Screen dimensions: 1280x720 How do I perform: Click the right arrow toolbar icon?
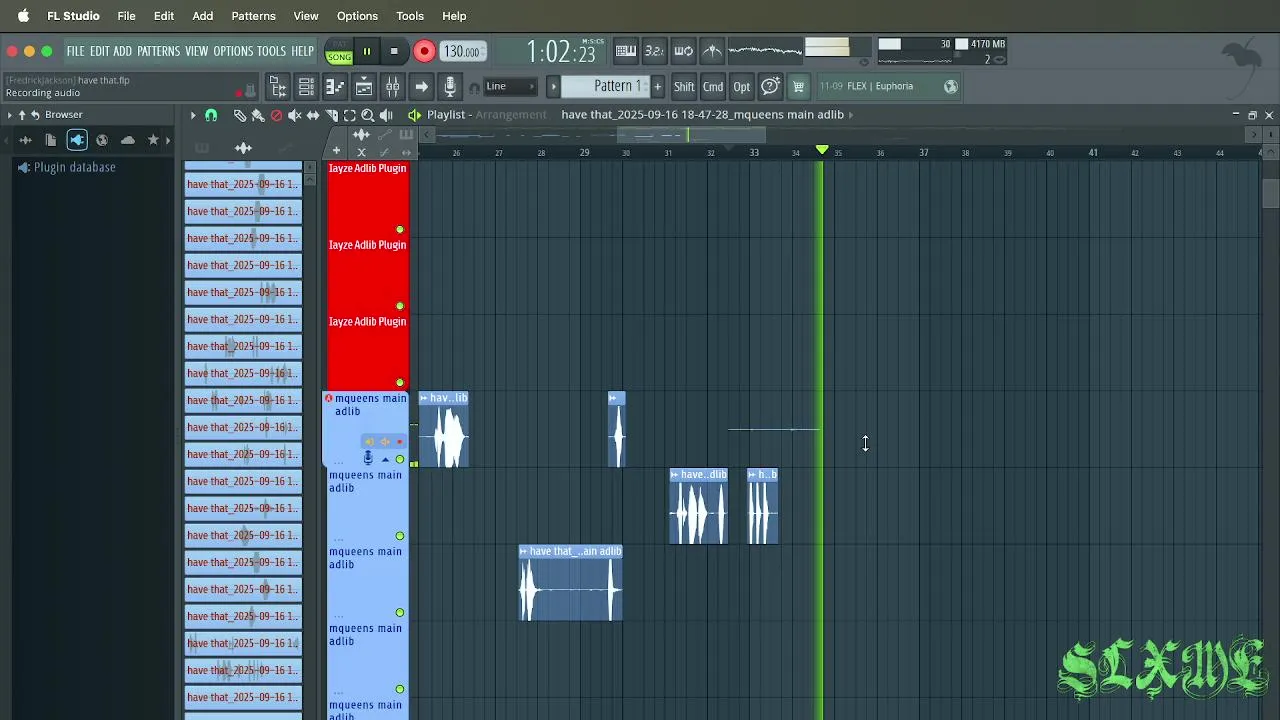421,87
